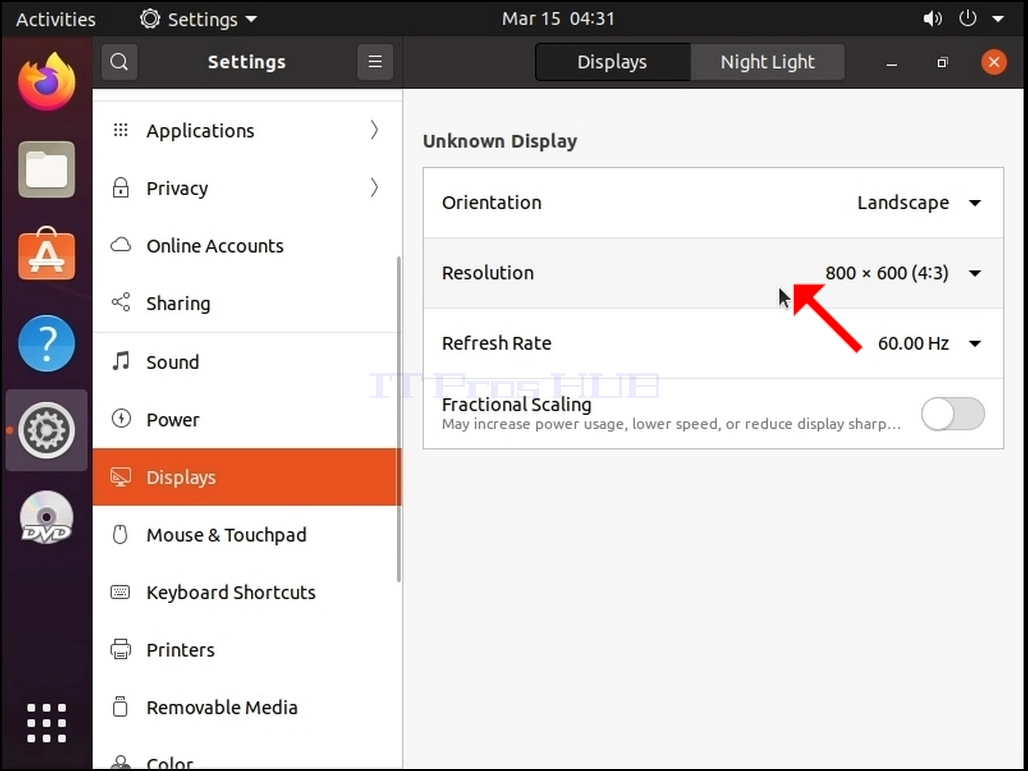Click the sidebar vertical scrollbar
Viewport: 1028px width, 771px height.
(399, 420)
